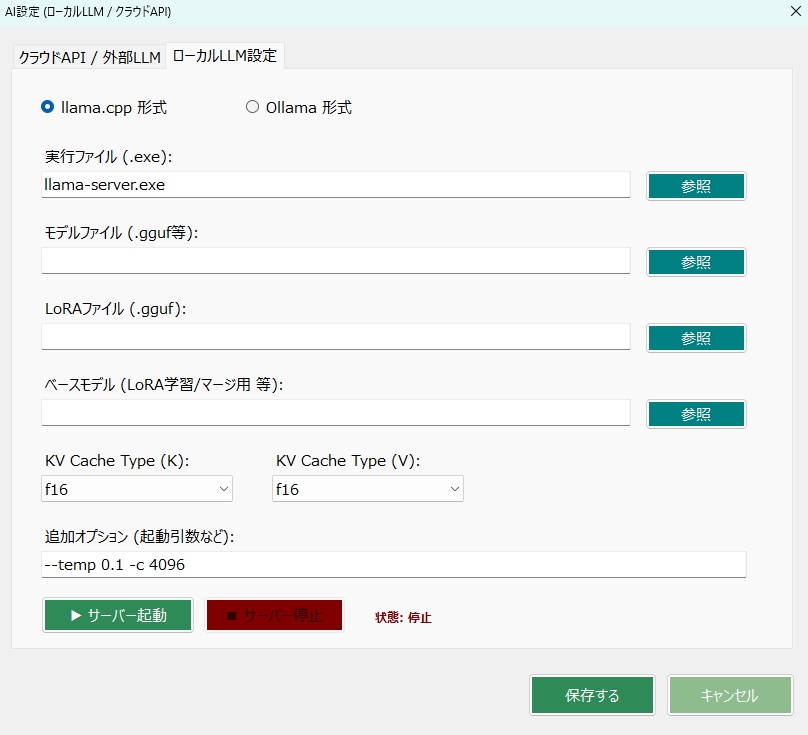The height and width of the screenshot is (735, 808).
Task: Open the KV Cache Type (K) dropdown
Action: (137, 489)
